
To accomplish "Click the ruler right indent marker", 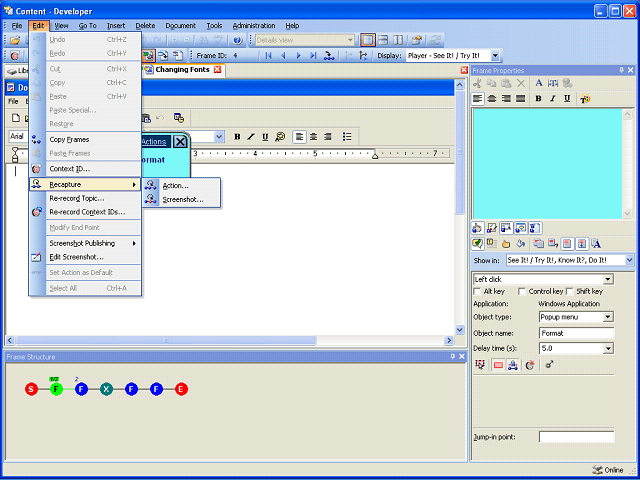I will (x=375, y=156).
